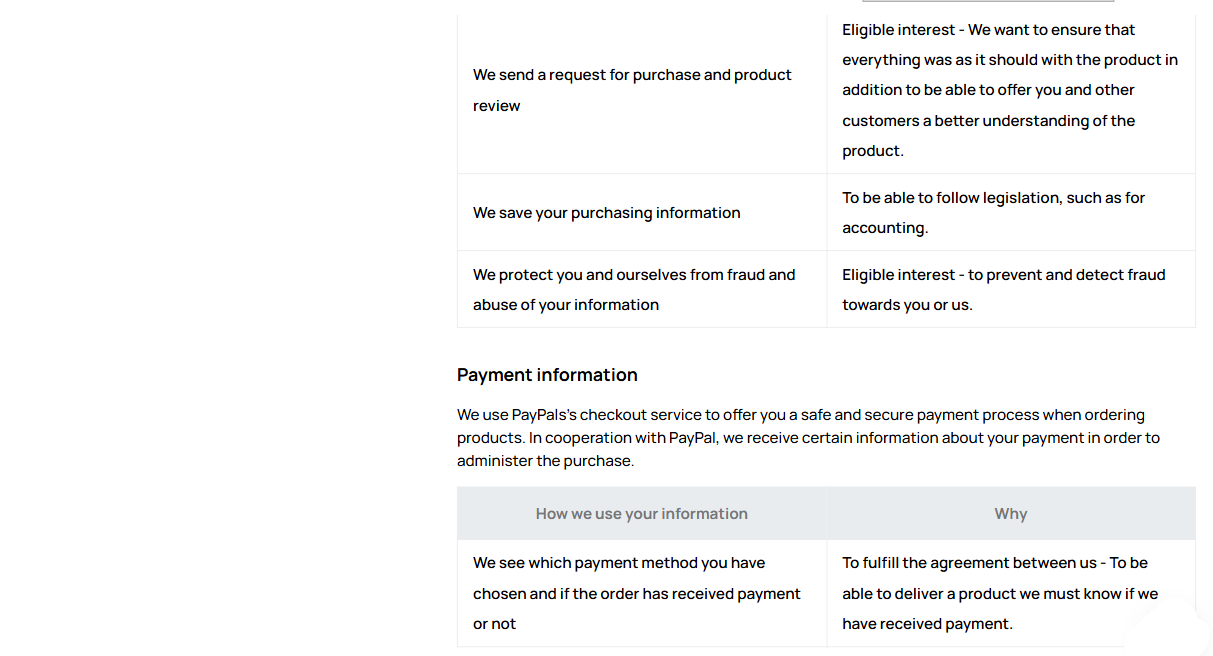The width and height of the screenshot is (1213, 656).
Task: Click the word "accounting." in the table
Action: click(x=885, y=228)
